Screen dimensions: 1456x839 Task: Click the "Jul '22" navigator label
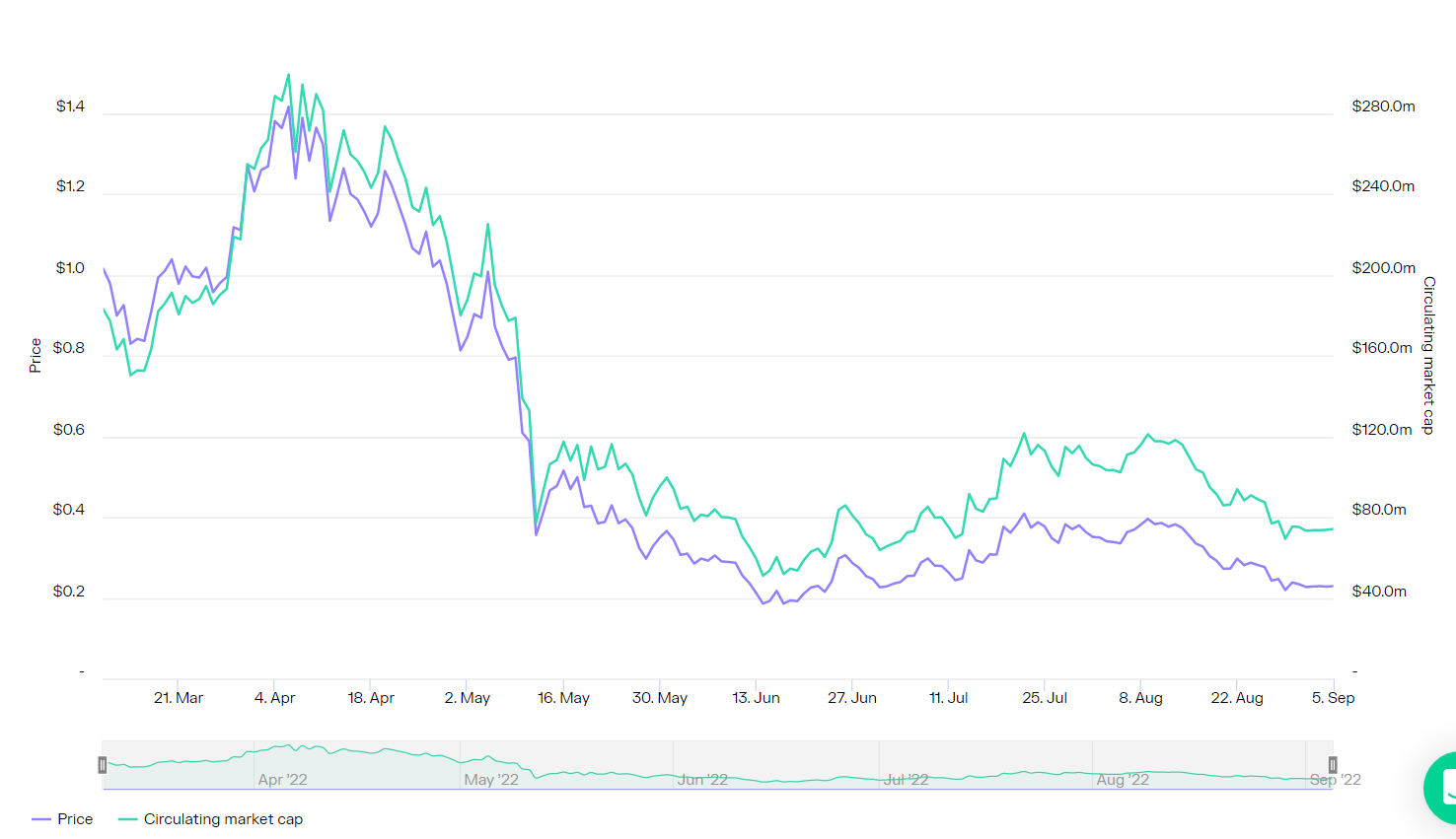[x=907, y=780]
